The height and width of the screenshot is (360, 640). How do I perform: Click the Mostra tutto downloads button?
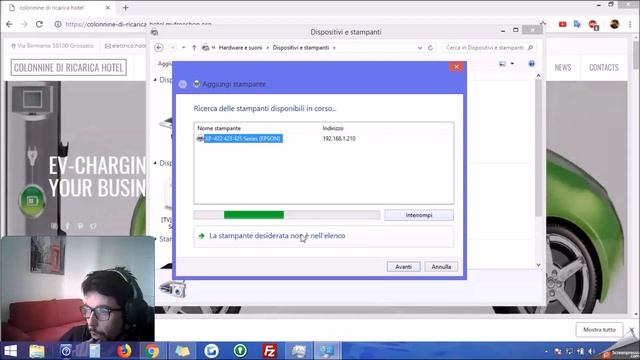599,329
